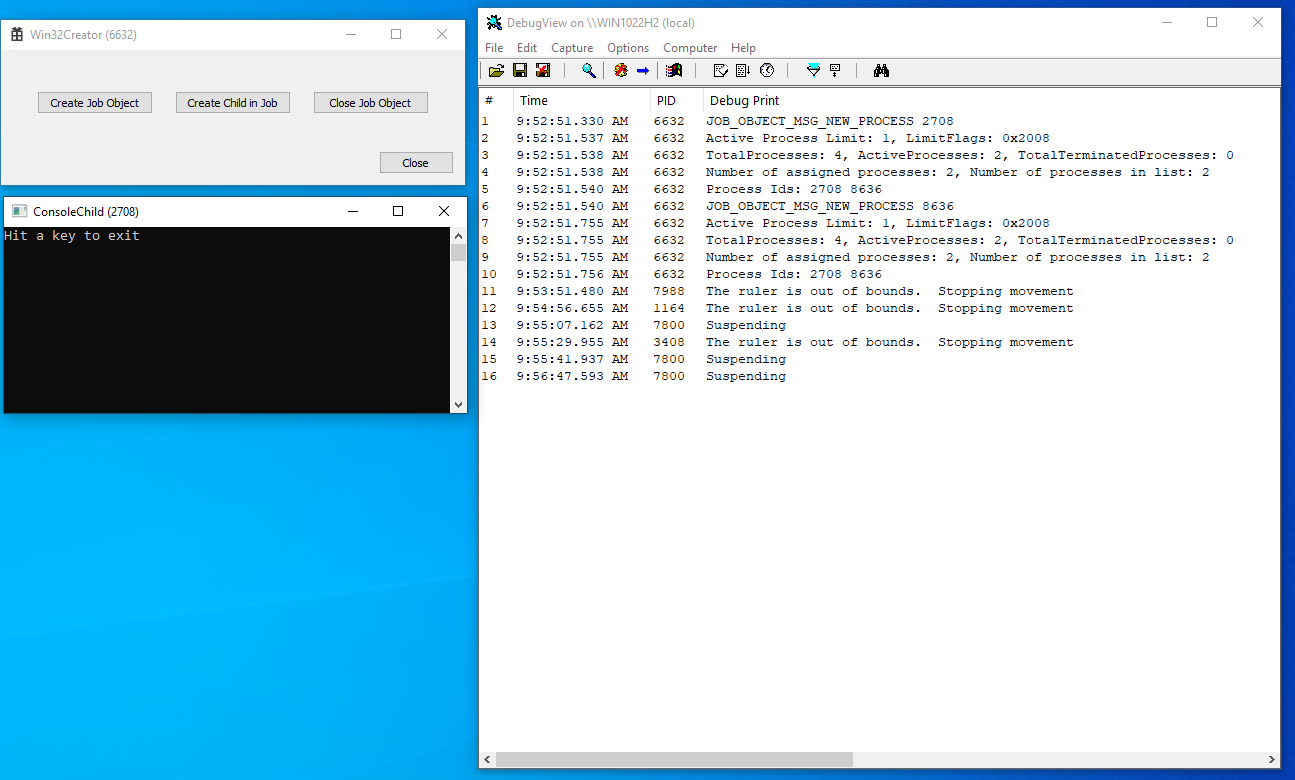Click the ConsoleChild scrollbar up arrow

[x=459, y=236]
